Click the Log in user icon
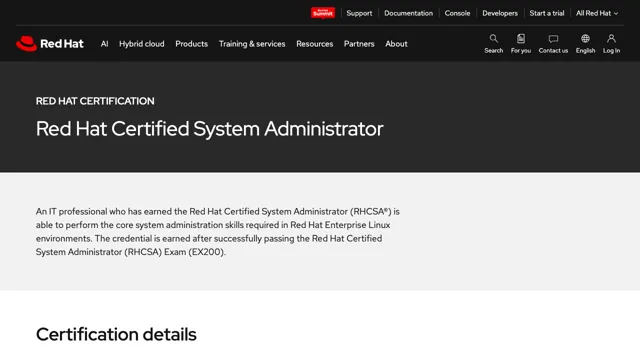 (611, 38)
